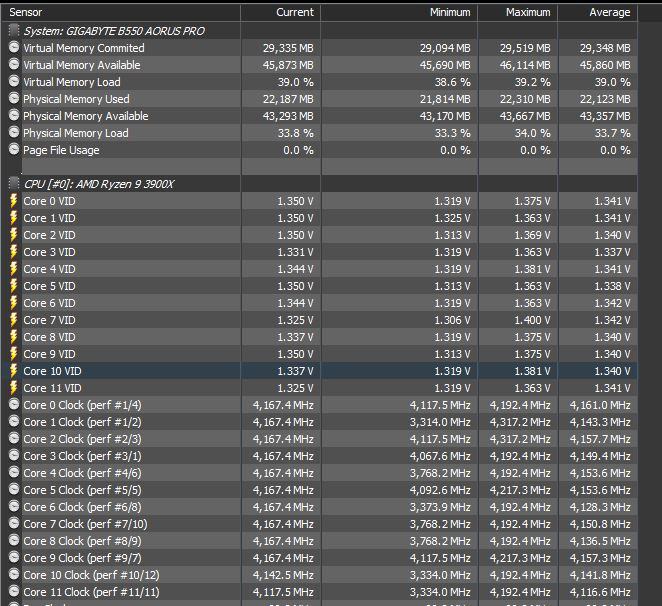
Task: Click the lightning icon for Core 7 VID
Action: click(x=14, y=320)
